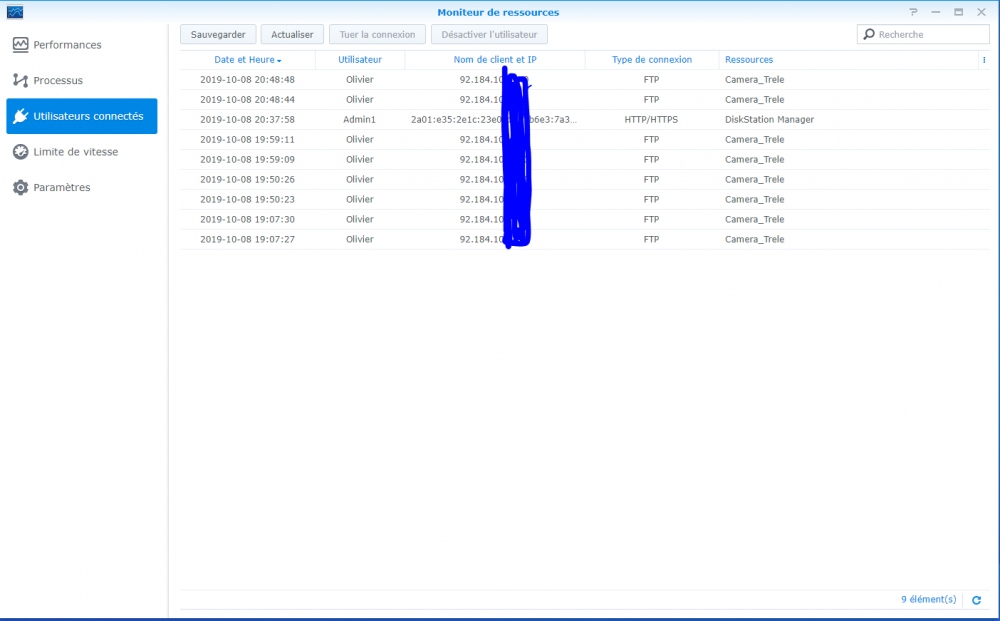The image size is (1000, 621).
Task: Click the Ressources column header
Action: pyautogui.click(x=749, y=60)
